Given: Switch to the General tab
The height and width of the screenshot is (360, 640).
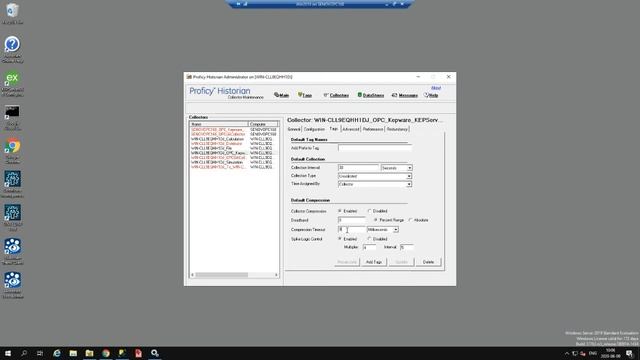Looking at the screenshot, I should [294, 129].
